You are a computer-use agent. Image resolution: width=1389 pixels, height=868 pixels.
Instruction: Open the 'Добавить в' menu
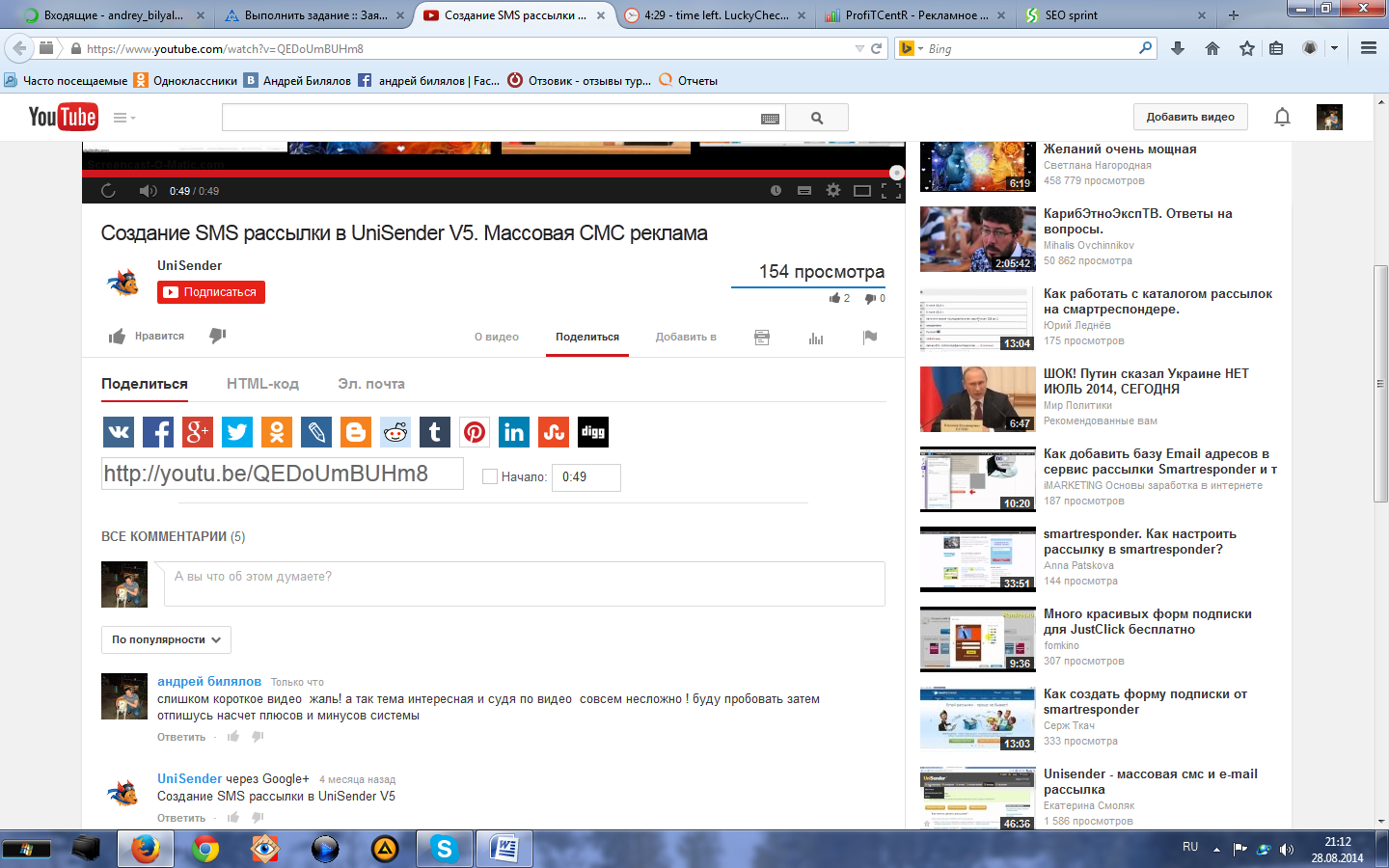click(x=686, y=337)
